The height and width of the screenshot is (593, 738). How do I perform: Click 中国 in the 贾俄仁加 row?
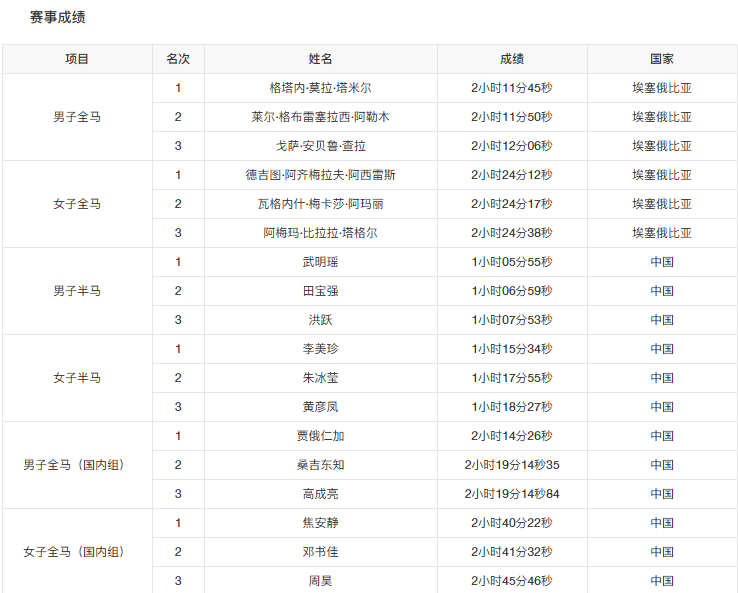(662, 436)
